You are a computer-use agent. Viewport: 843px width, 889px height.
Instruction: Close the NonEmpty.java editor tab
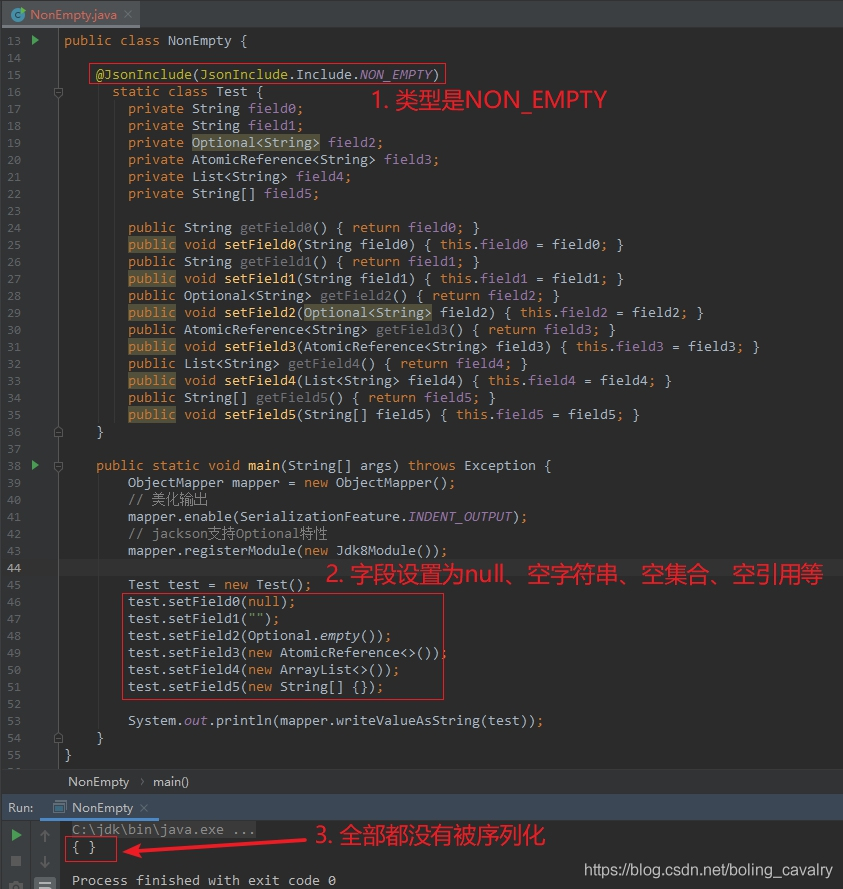[128, 14]
